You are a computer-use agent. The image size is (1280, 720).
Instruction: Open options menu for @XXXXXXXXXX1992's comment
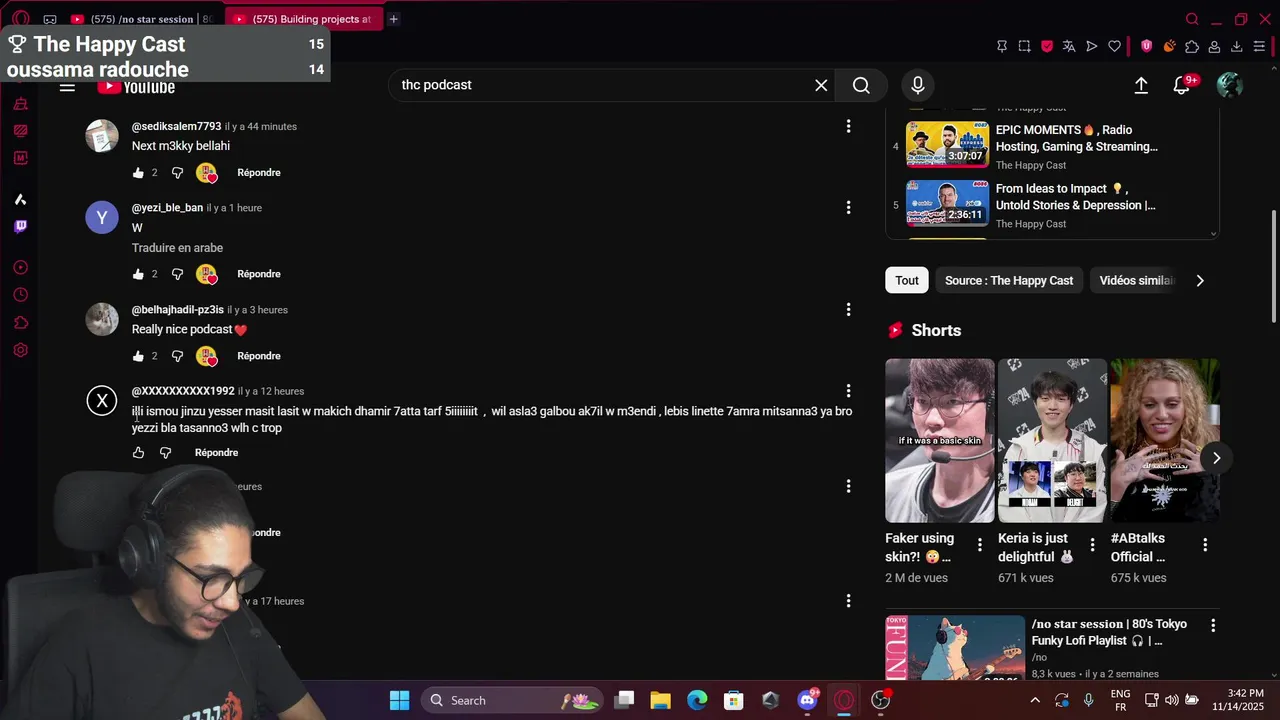[x=848, y=391]
